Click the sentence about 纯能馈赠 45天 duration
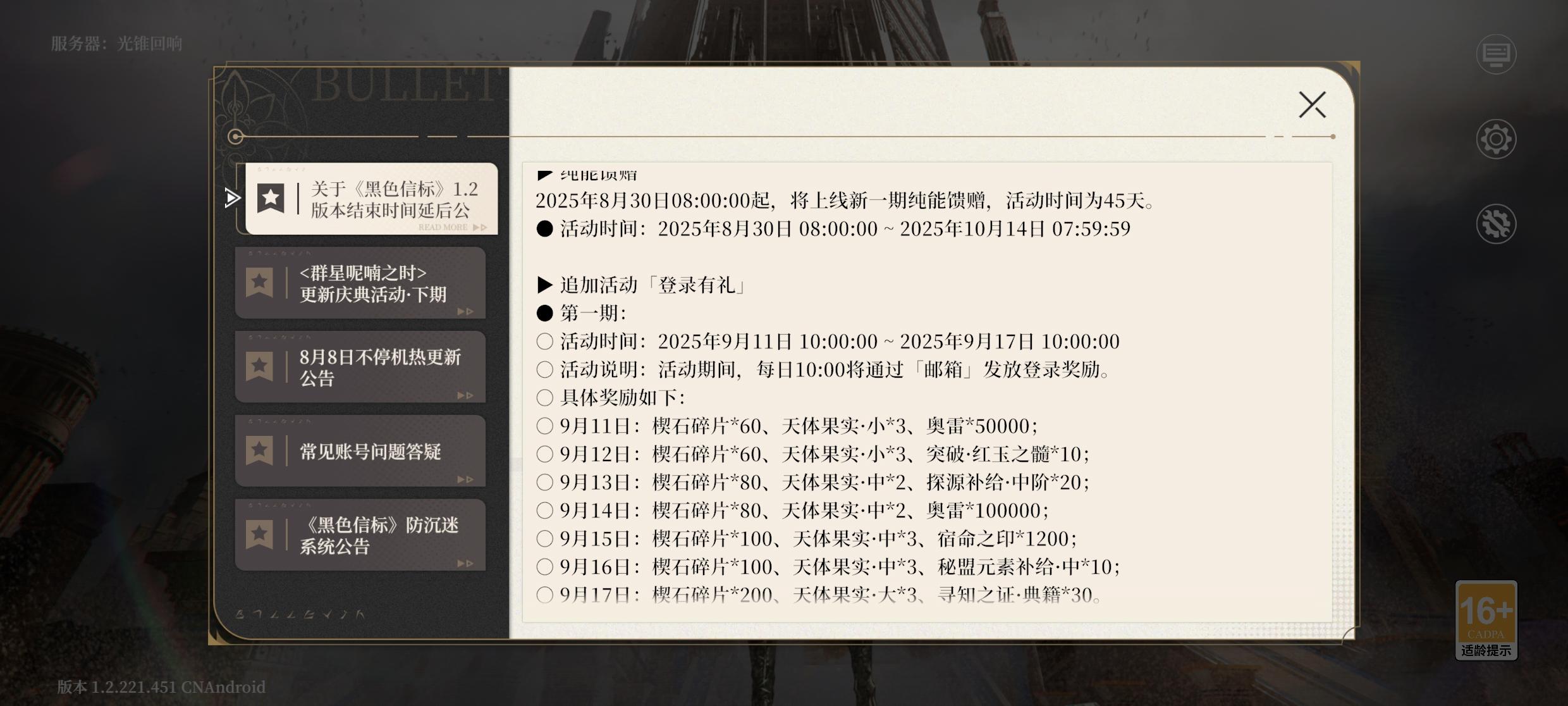1568x706 pixels. 846,201
